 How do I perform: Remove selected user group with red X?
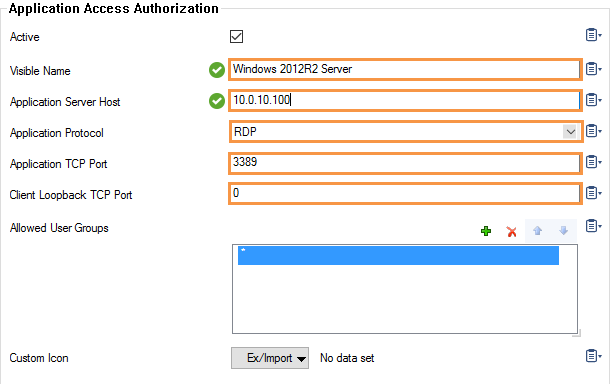[512, 231]
